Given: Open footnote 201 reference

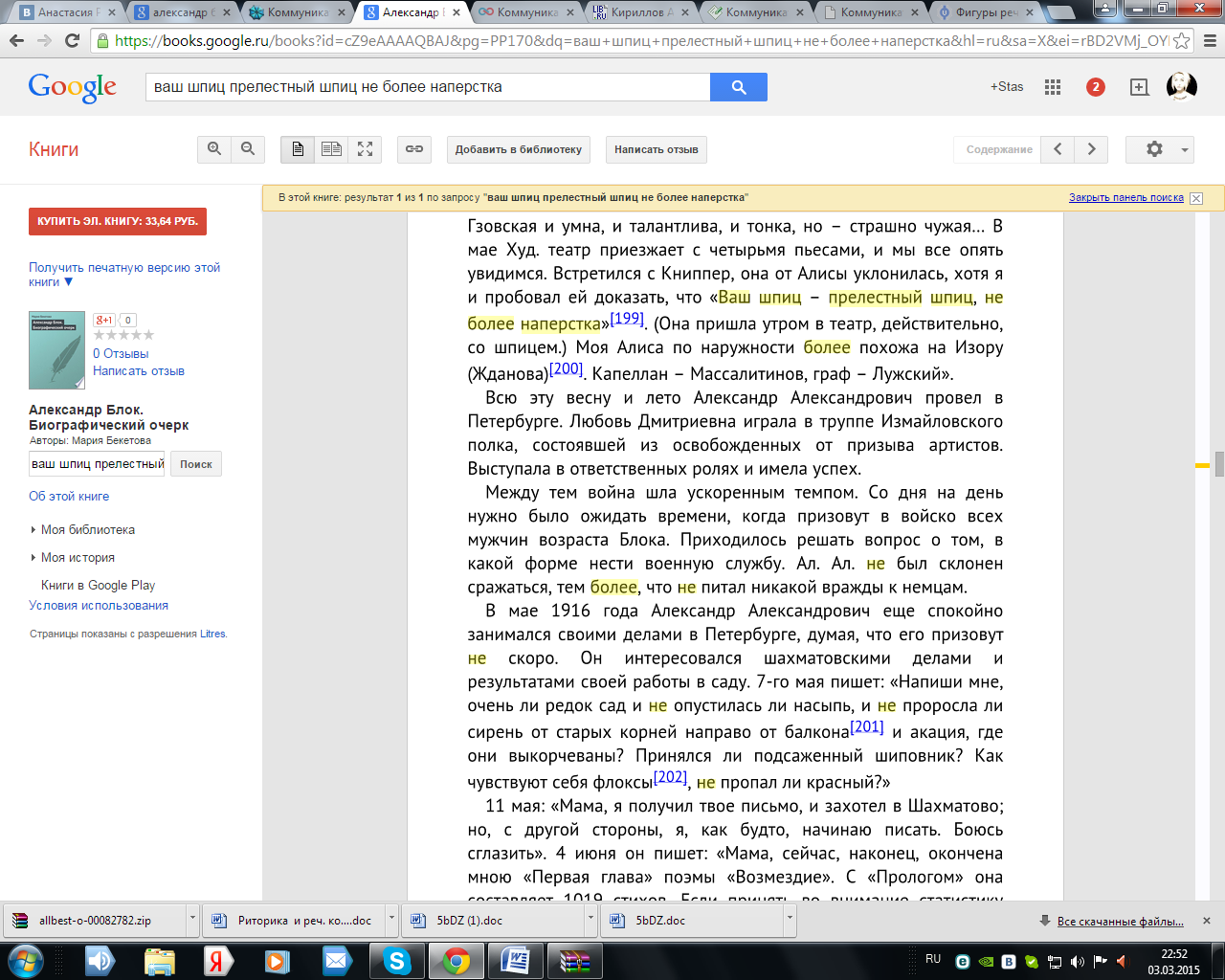Looking at the screenshot, I should (867, 726).
